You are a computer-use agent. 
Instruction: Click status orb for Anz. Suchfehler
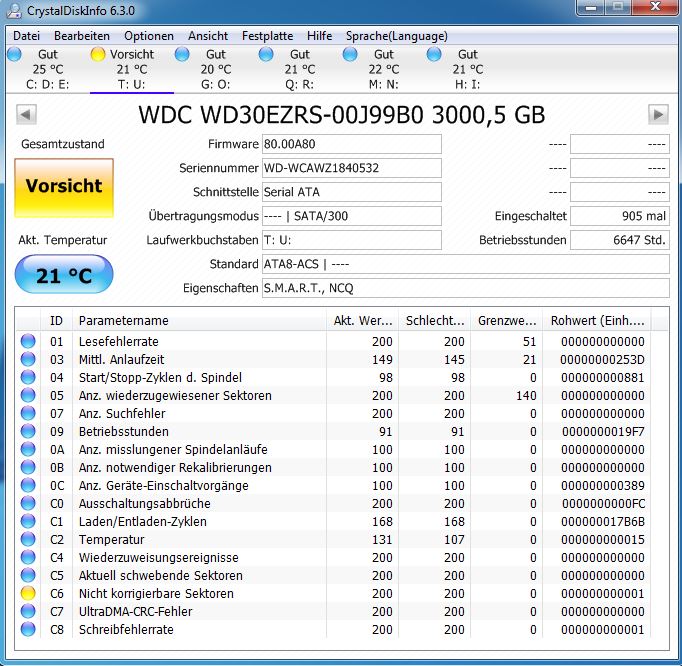[x=28, y=413]
